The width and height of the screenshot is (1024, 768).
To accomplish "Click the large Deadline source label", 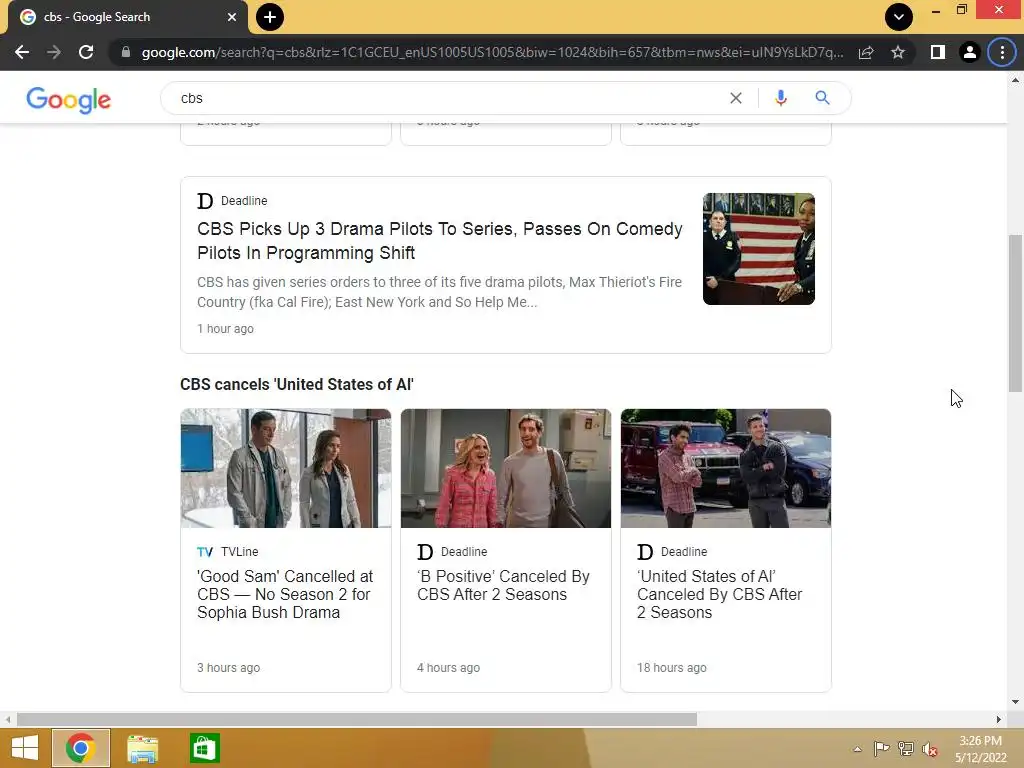I will point(244,200).
